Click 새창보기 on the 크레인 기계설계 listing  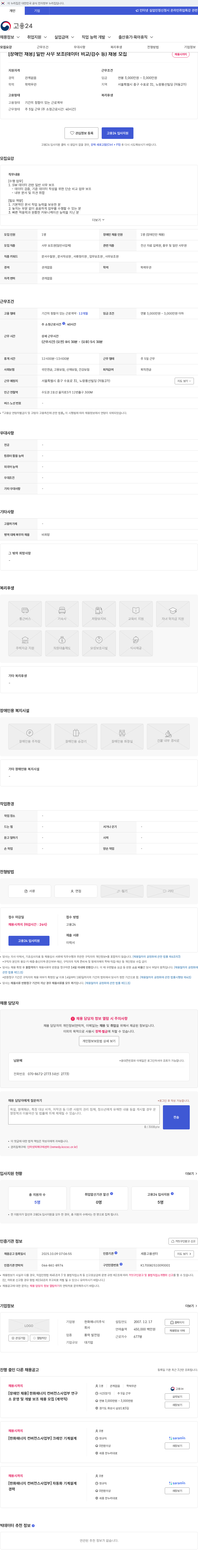(177, 1446)
